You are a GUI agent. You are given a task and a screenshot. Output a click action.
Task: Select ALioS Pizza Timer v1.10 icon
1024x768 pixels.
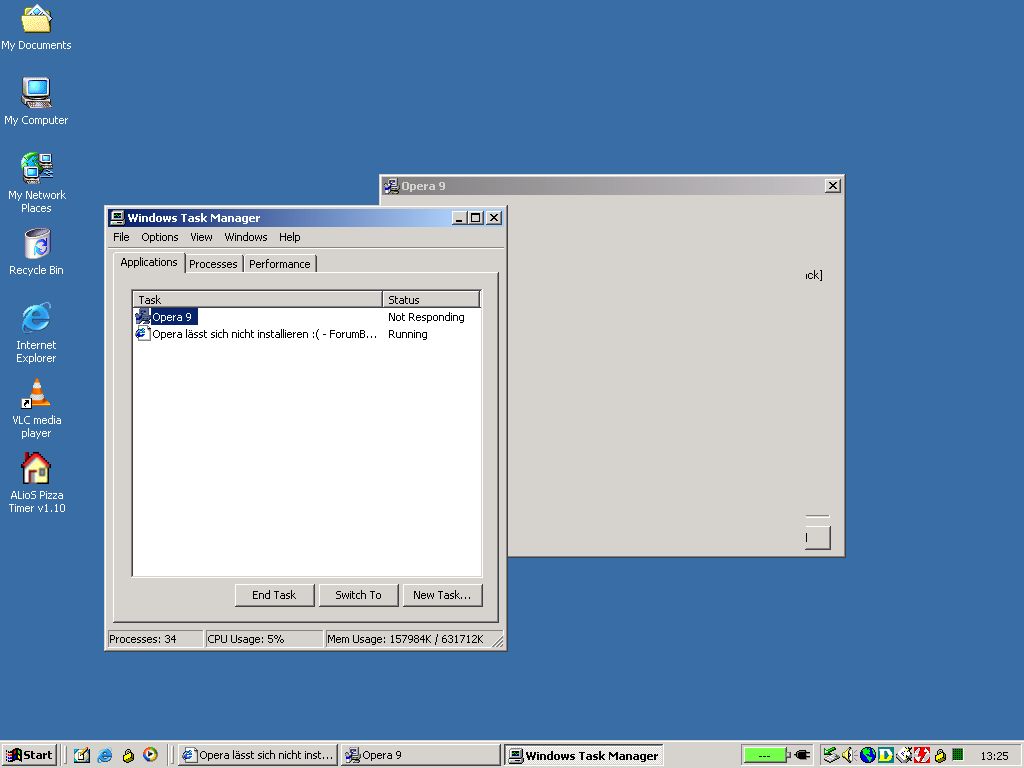click(x=36, y=483)
